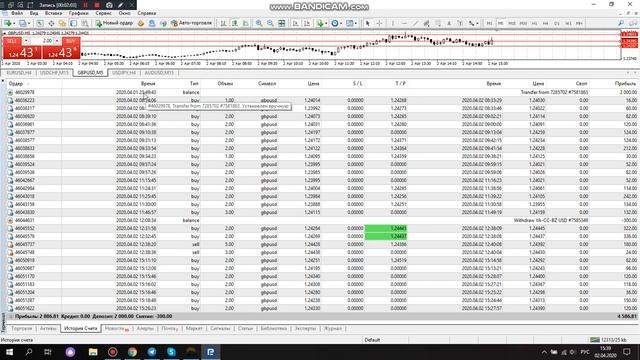Viewport: 640px width, 360px height.
Task: Launch MetaEditor from the toolbar
Action: (x=140, y=23)
